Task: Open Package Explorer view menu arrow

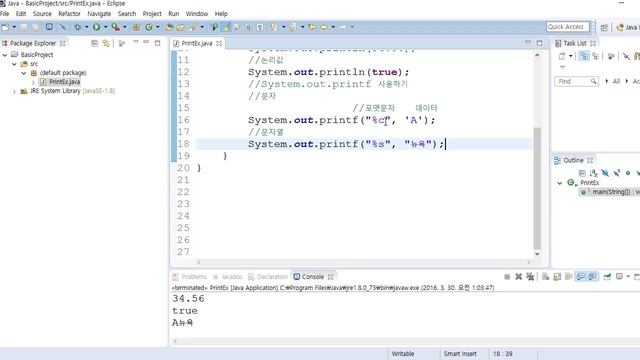Action: click(136, 42)
